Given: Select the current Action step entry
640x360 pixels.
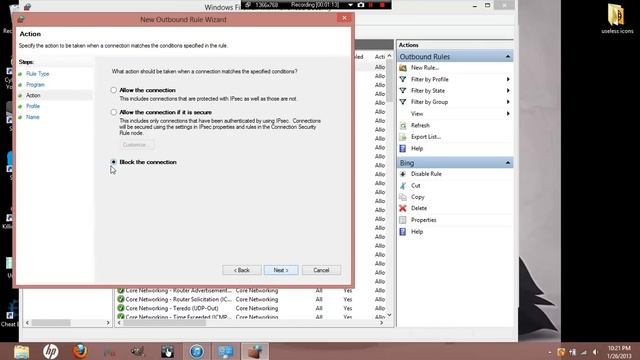Looking at the screenshot, I should click(x=33, y=95).
